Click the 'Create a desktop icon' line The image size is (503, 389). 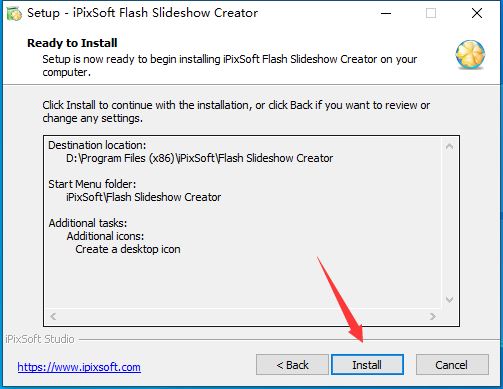(x=128, y=249)
